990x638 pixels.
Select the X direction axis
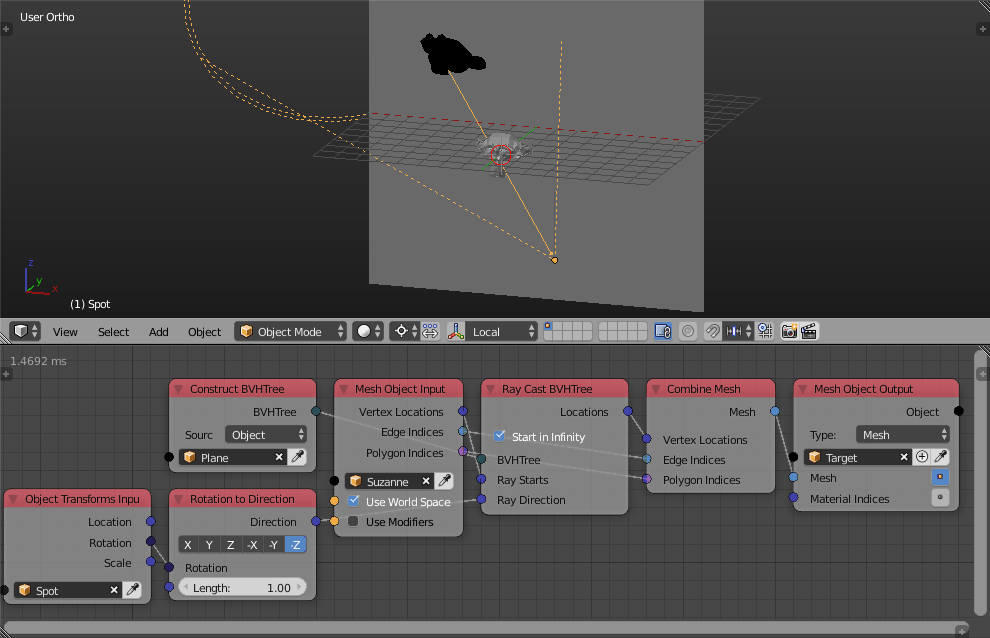click(x=188, y=545)
